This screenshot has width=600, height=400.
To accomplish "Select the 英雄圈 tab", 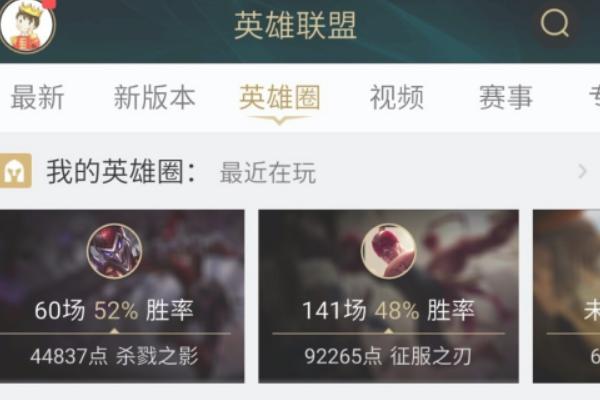I will (280, 98).
